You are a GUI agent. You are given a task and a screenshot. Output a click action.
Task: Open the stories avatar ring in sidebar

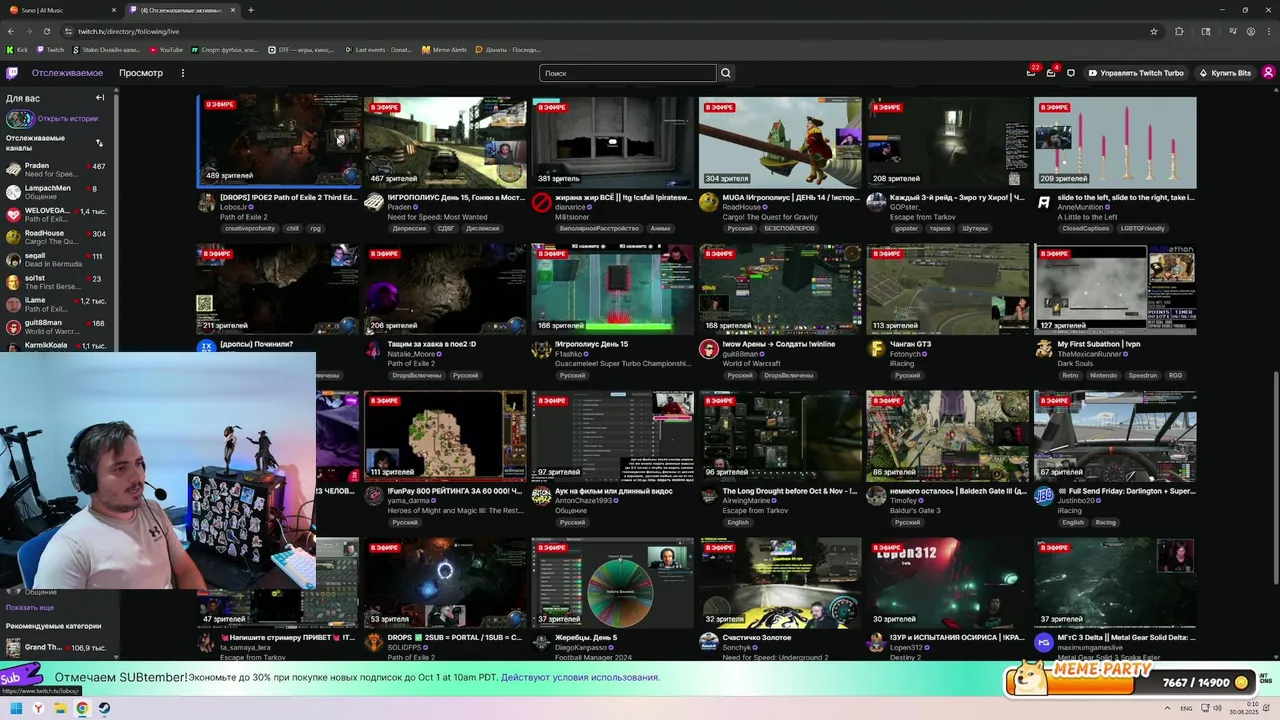[20, 118]
